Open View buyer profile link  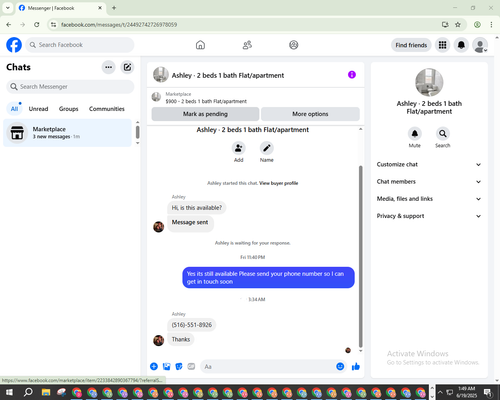coord(279,183)
